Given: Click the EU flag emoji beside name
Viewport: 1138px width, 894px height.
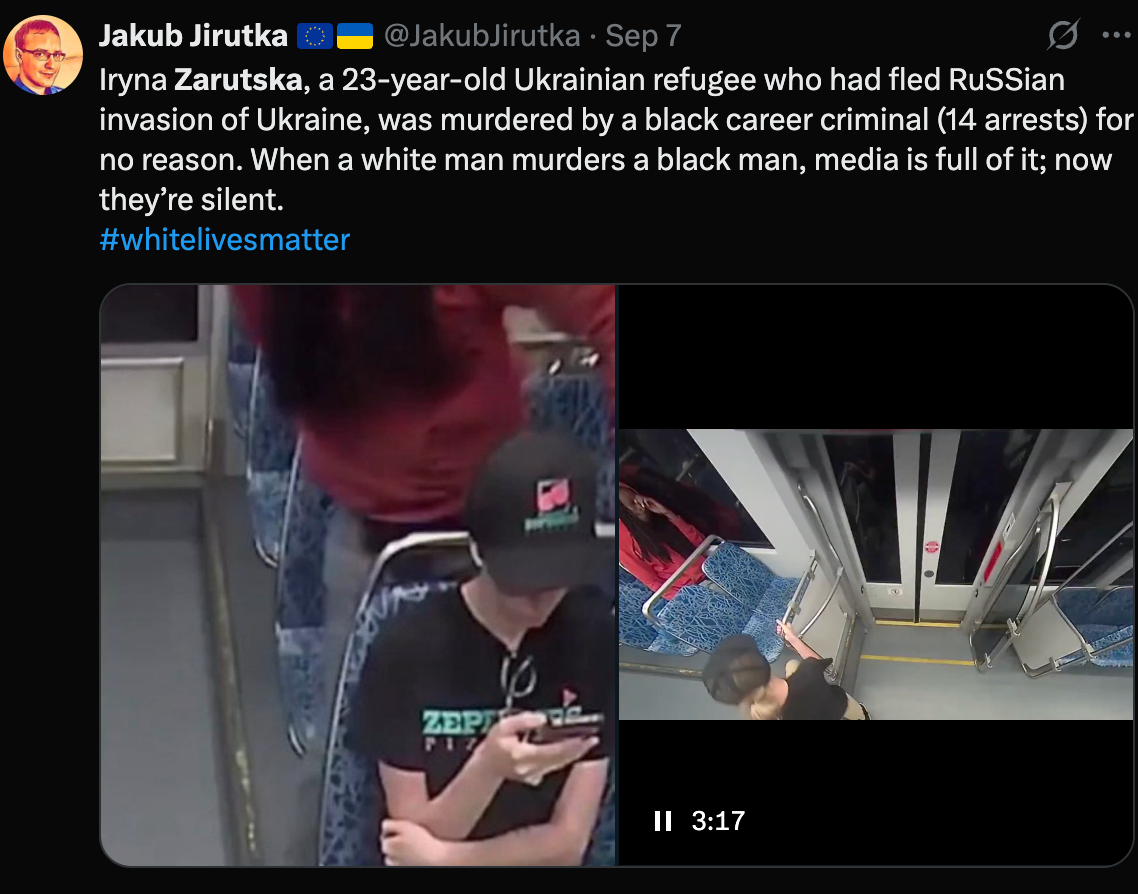Looking at the screenshot, I should tap(315, 36).
